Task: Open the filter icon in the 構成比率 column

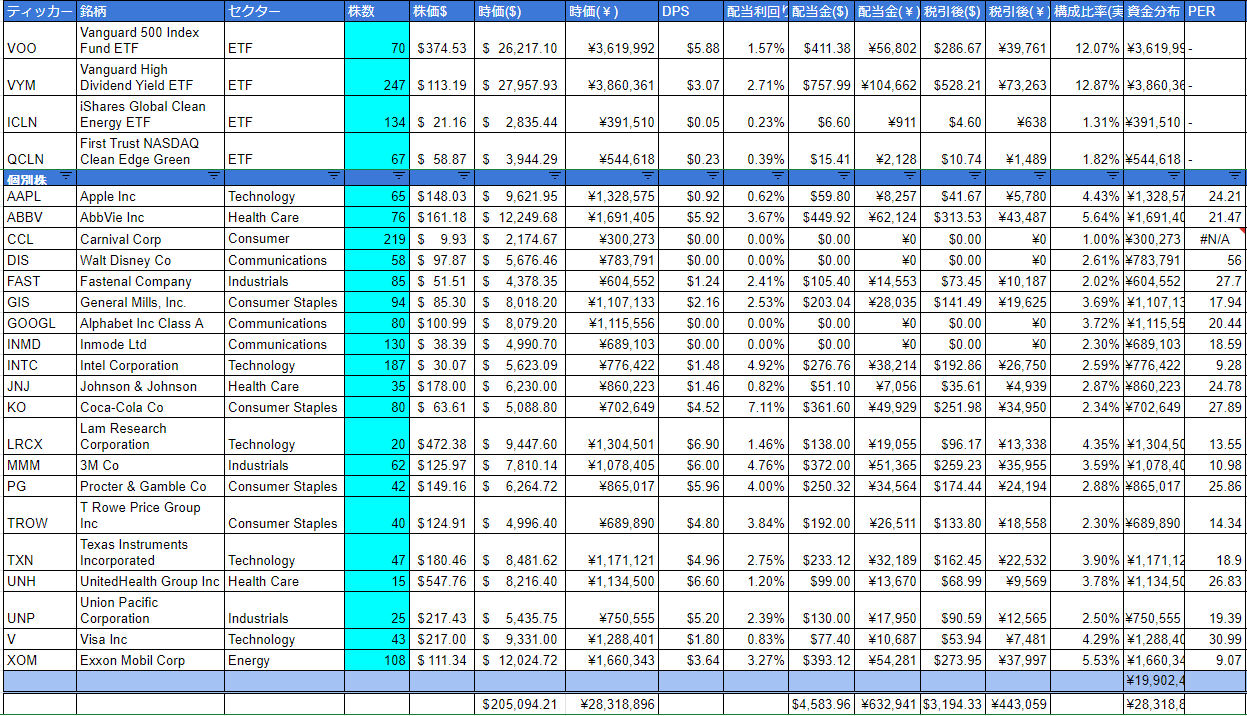Action: coord(1114,176)
